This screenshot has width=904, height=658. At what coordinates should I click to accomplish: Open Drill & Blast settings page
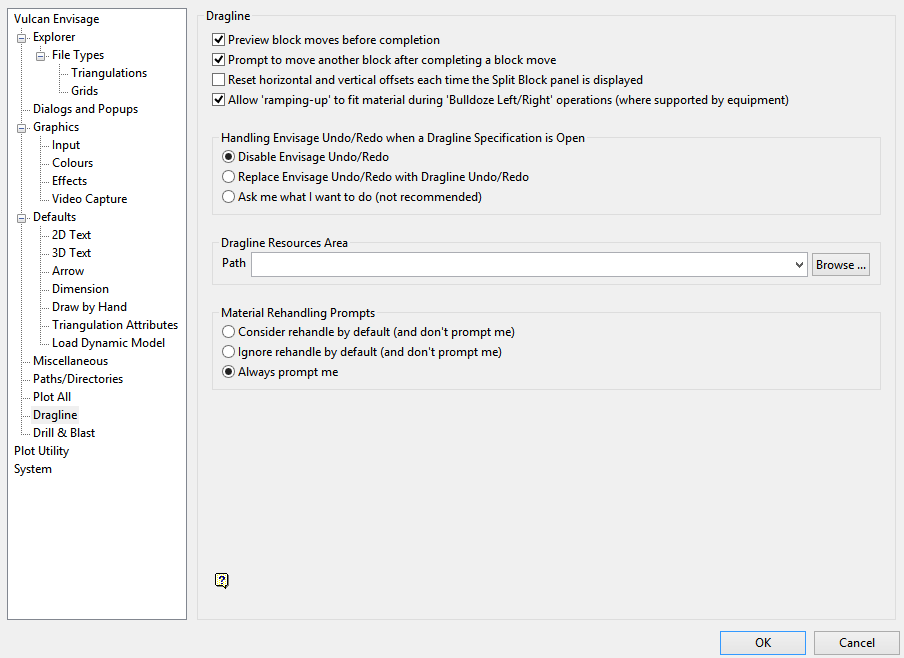(64, 433)
